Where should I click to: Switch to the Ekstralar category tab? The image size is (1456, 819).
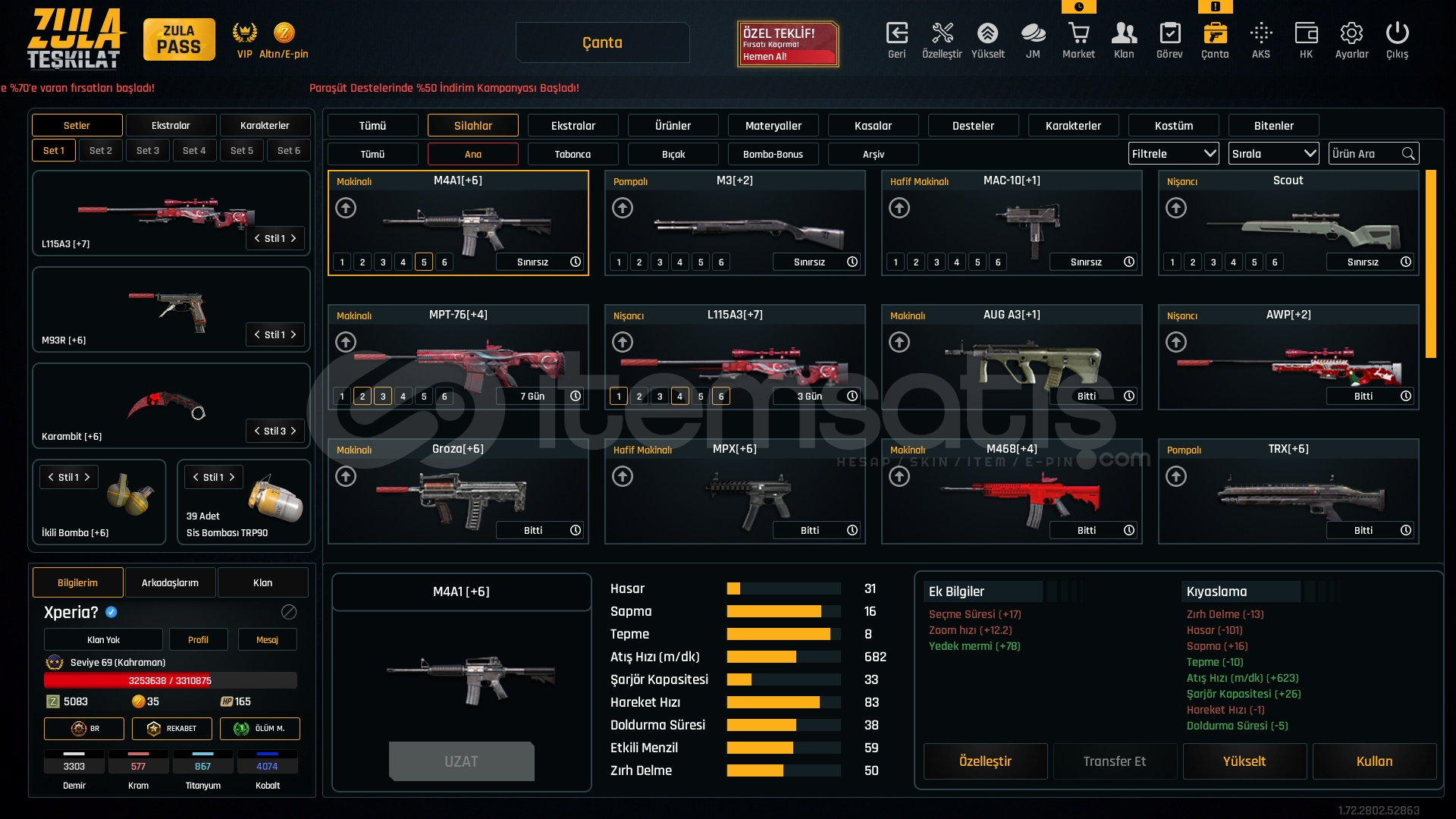tap(573, 126)
